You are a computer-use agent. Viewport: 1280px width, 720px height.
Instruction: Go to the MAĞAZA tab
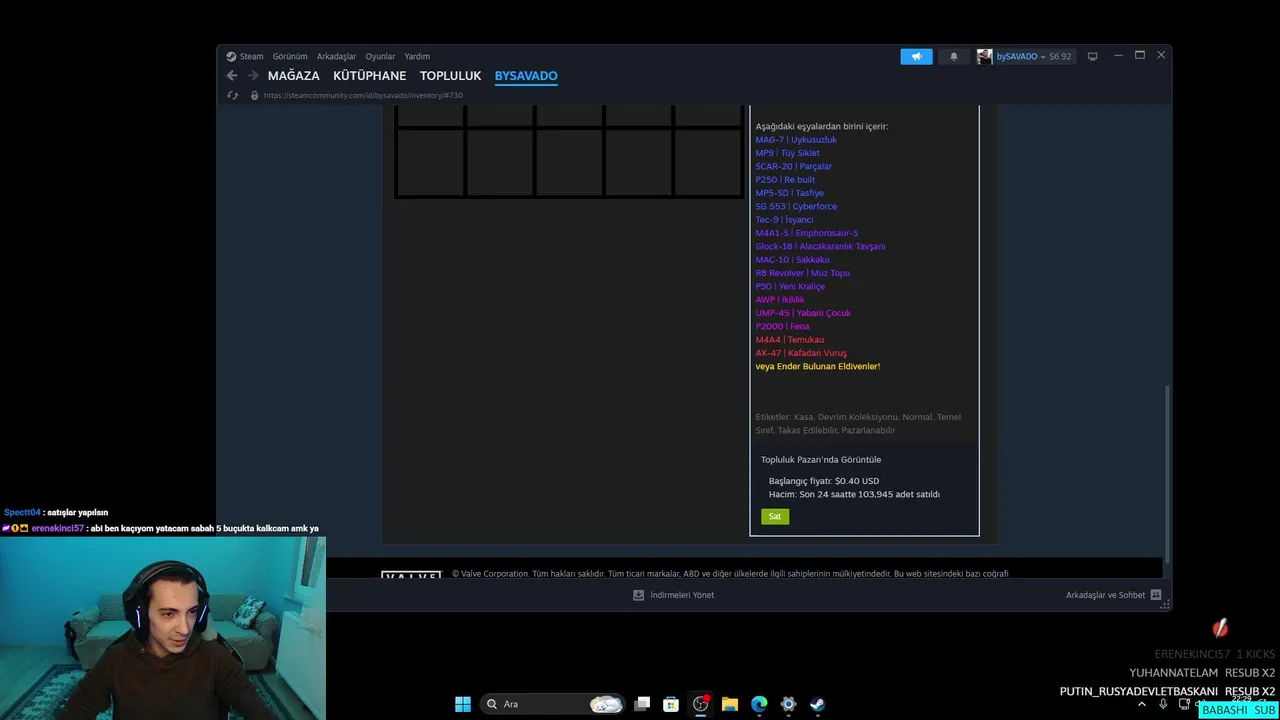click(x=294, y=76)
